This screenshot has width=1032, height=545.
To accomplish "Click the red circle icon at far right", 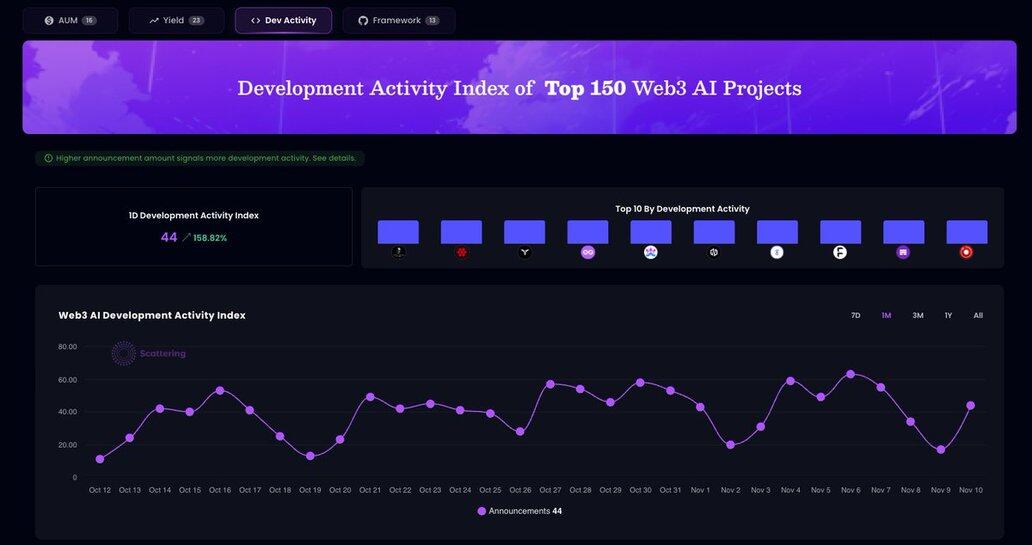I will [966, 253].
